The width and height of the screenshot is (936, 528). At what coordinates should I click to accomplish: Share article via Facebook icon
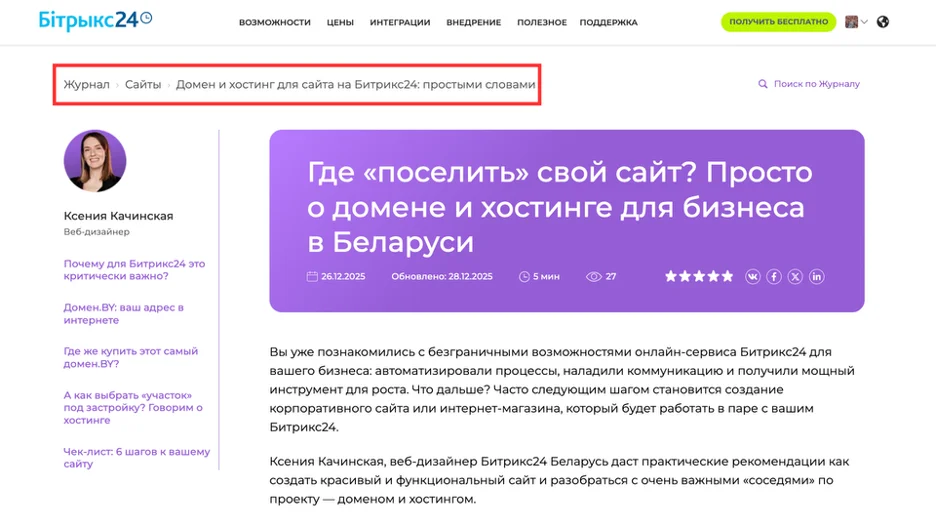coord(774,277)
